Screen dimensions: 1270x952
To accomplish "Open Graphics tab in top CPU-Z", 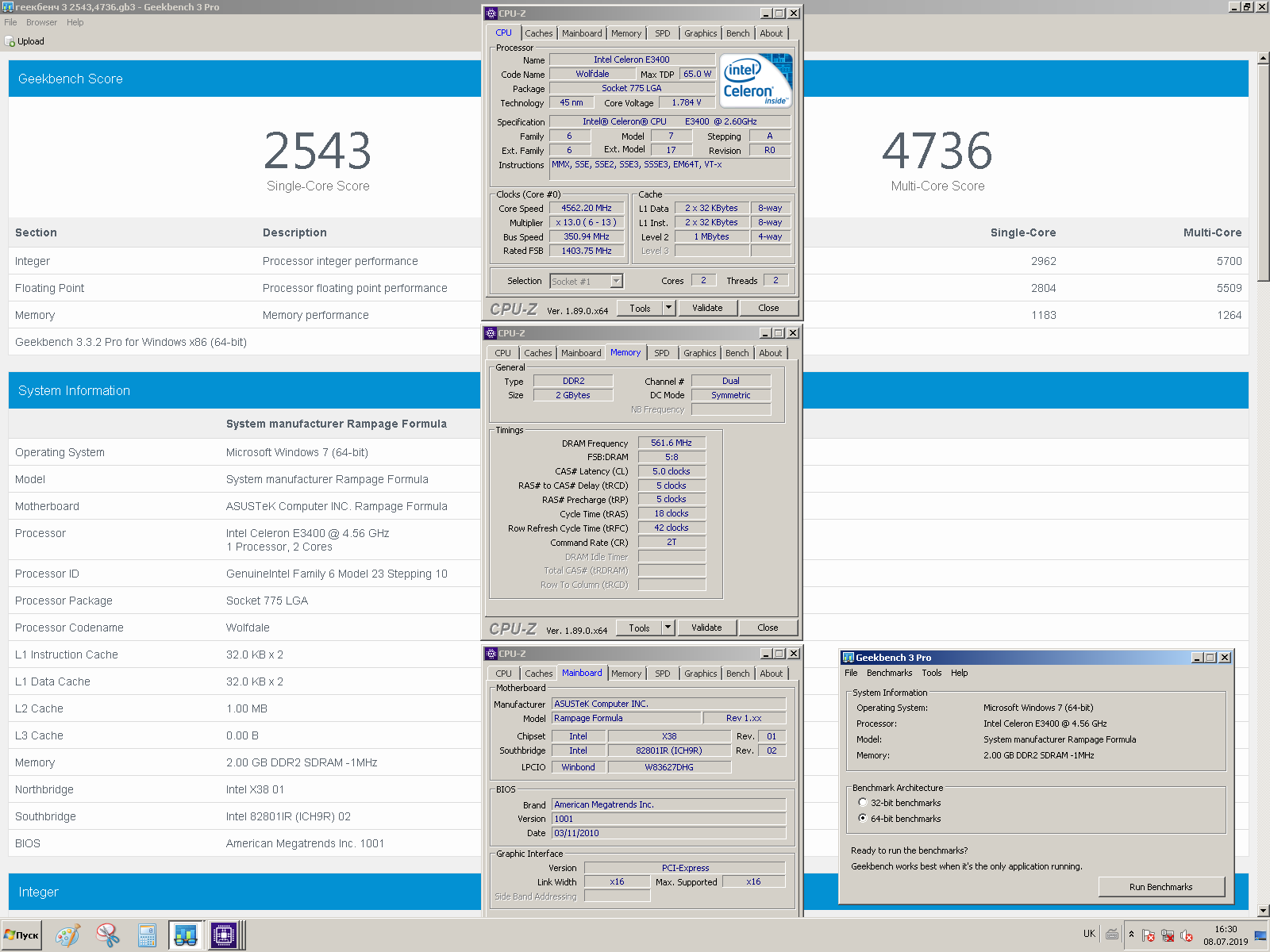I will [x=701, y=33].
